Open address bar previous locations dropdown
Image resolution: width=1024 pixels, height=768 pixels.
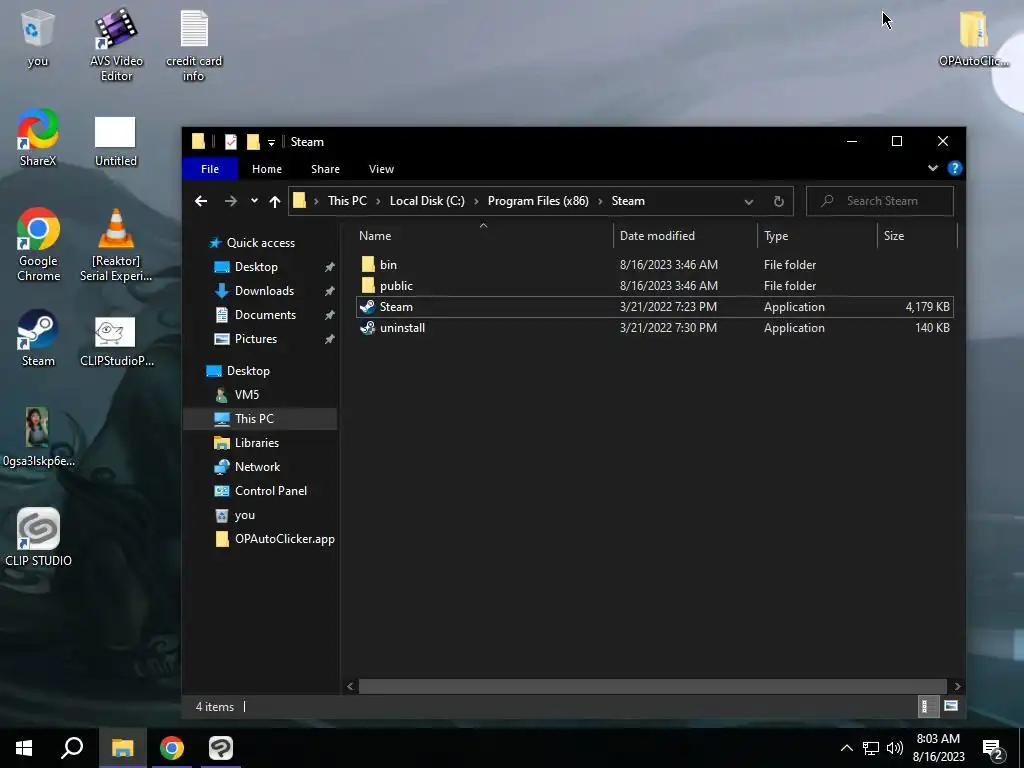pyautogui.click(x=748, y=202)
